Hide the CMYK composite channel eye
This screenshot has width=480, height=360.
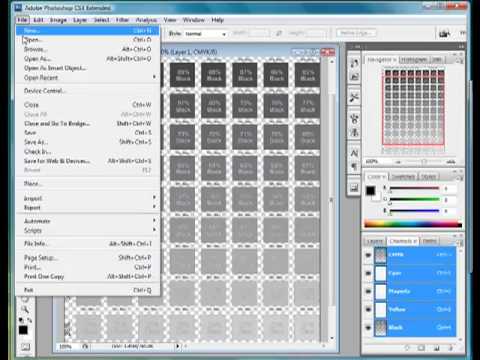point(368,255)
